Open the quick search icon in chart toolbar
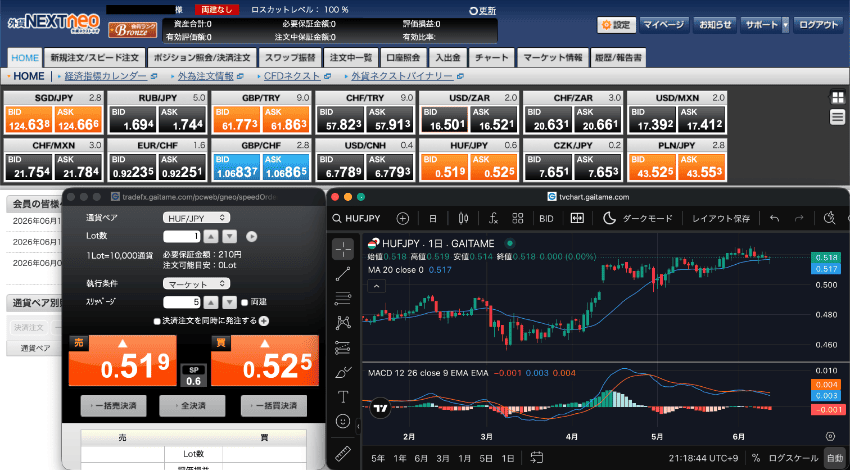Viewport: 850px width, 470px height. coord(829,218)
